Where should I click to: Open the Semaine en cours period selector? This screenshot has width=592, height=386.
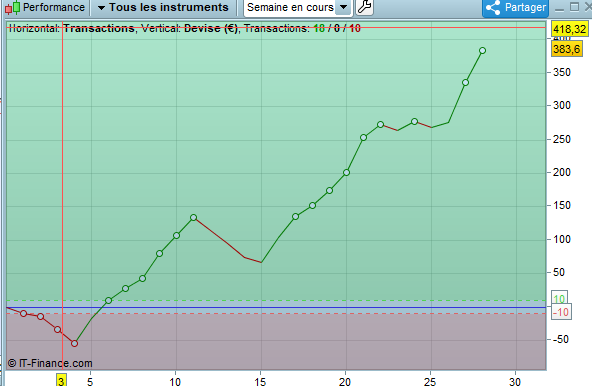pyautogui.click(x=298, y=7)
